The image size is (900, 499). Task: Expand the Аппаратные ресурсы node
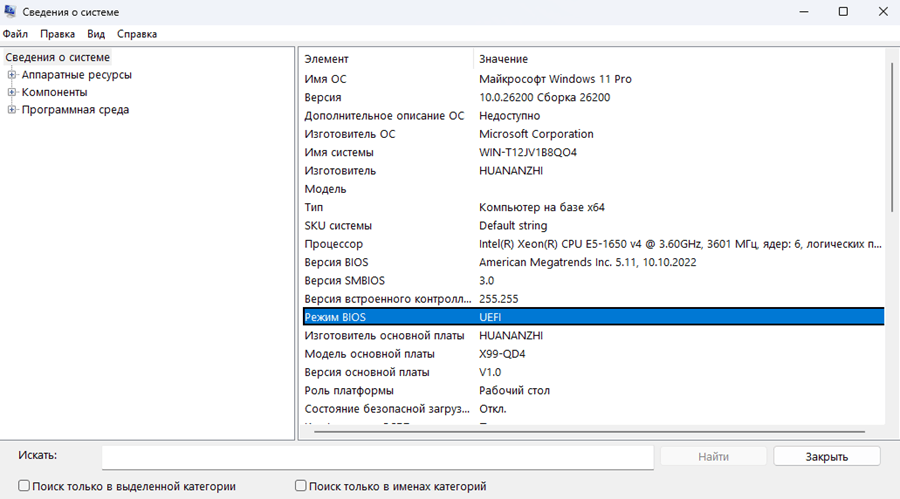[x=11, y=75]
